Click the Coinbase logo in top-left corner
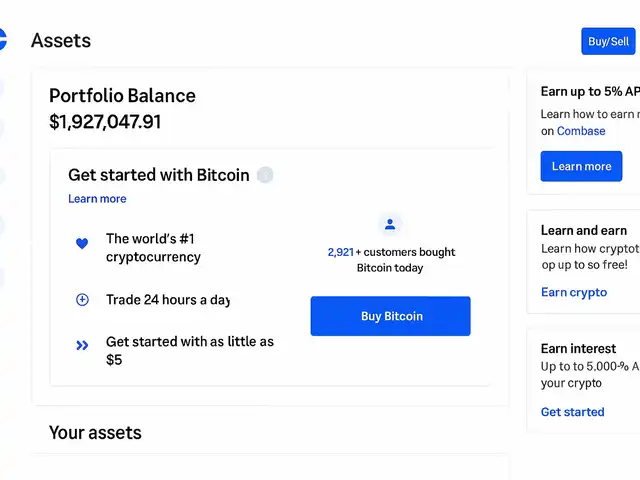The height and width of the screenshot is (480, 640). coord(3,40)
